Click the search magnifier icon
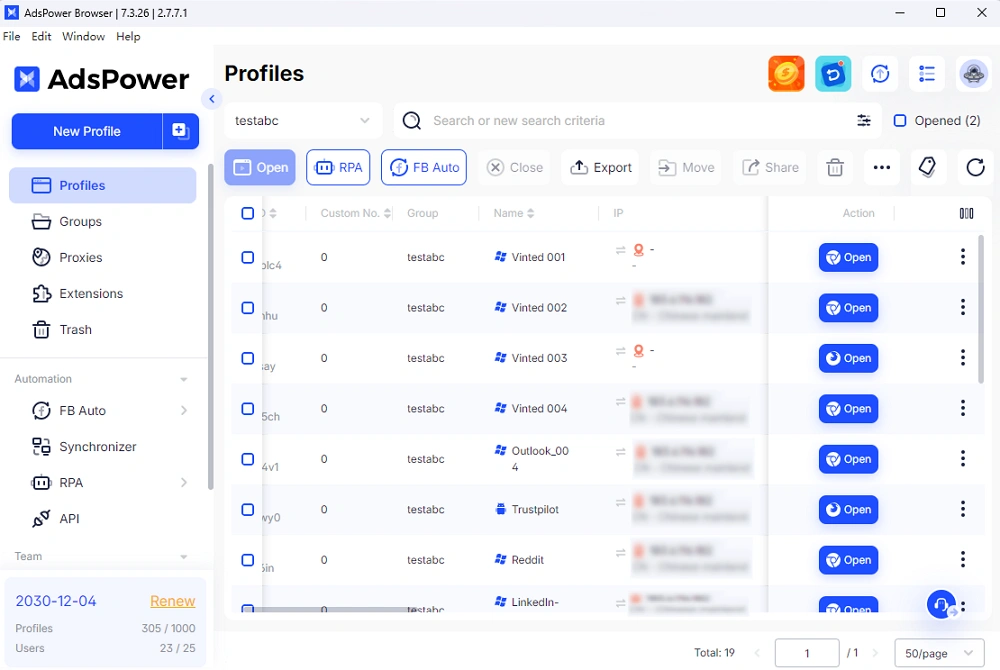1000x670 pixels. click(412, 120)
